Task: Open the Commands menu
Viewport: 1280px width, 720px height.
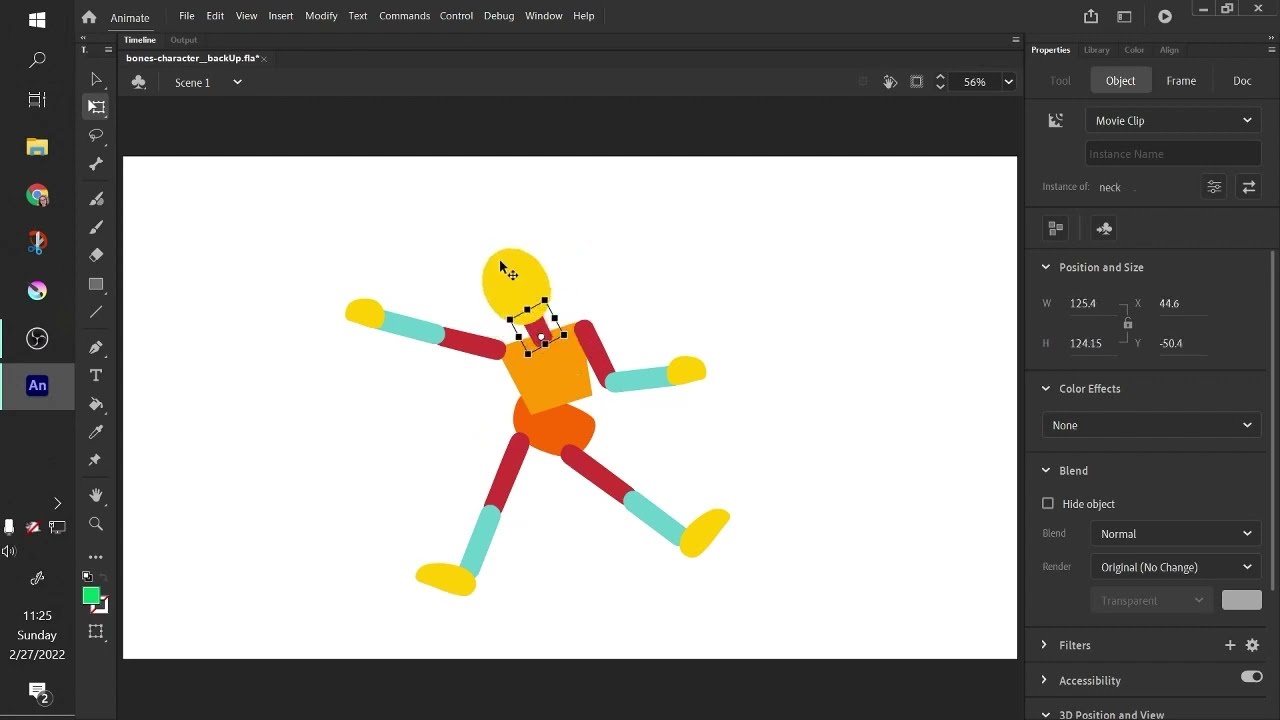Action: [x=404, y=16]
